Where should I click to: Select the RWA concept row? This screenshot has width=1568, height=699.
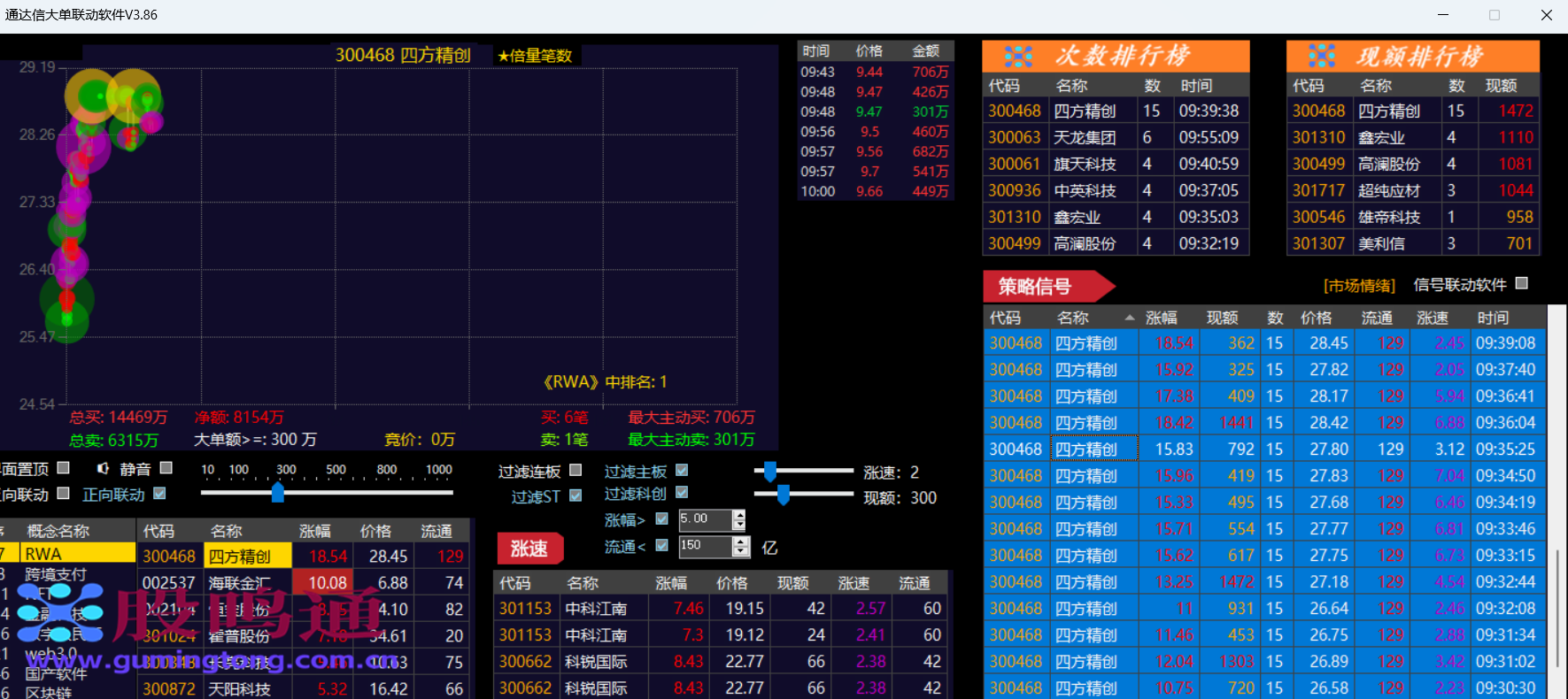coord(67,554)
